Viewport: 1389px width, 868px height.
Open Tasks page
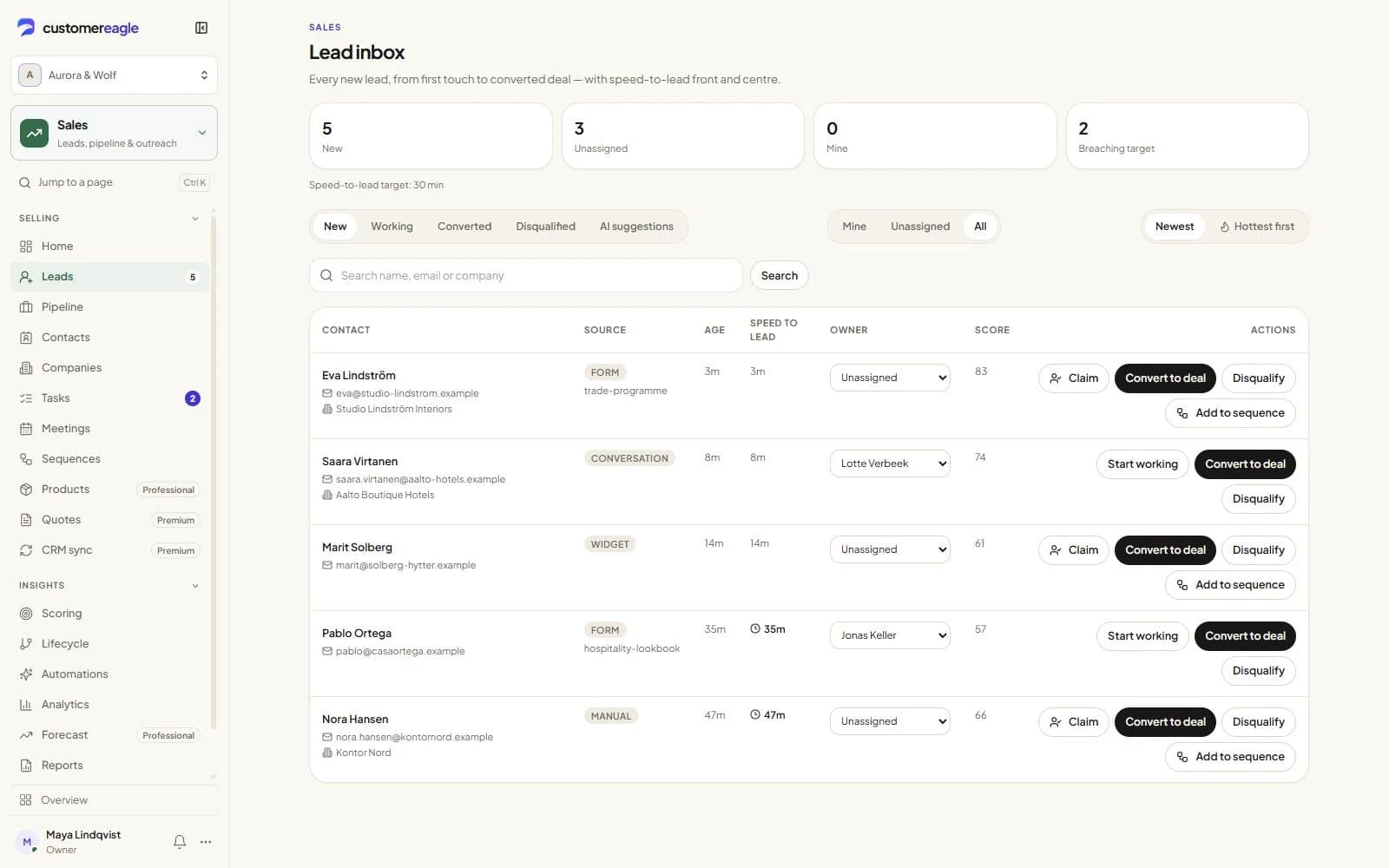[110, 398]
